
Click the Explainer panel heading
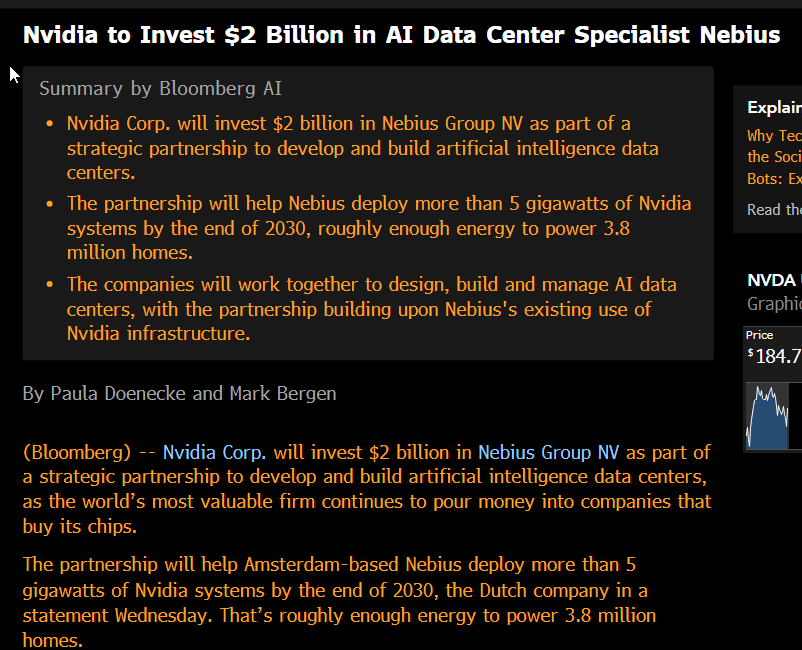tap(774, 108)
